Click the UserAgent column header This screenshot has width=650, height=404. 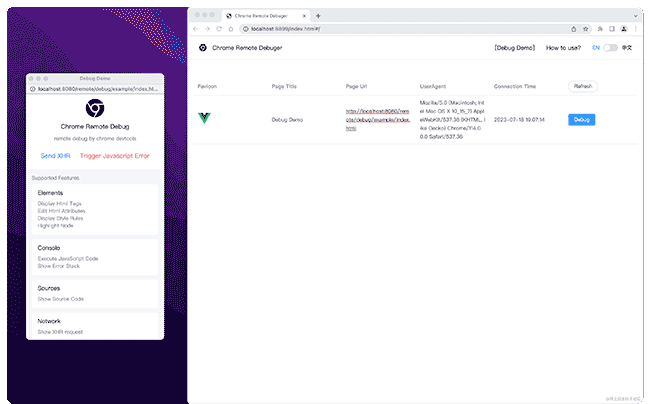433,86
